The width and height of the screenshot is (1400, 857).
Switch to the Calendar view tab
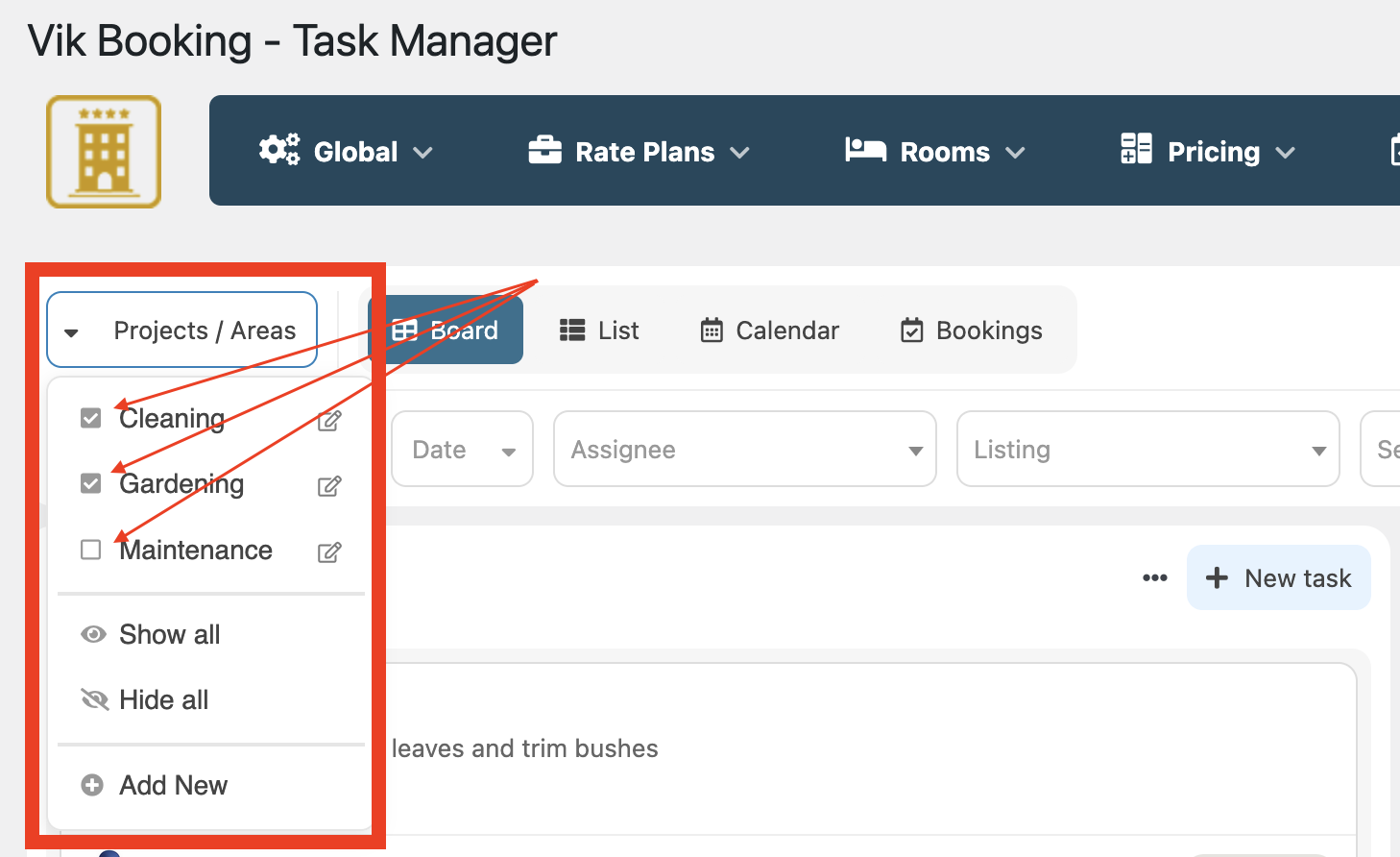point(770,331)
